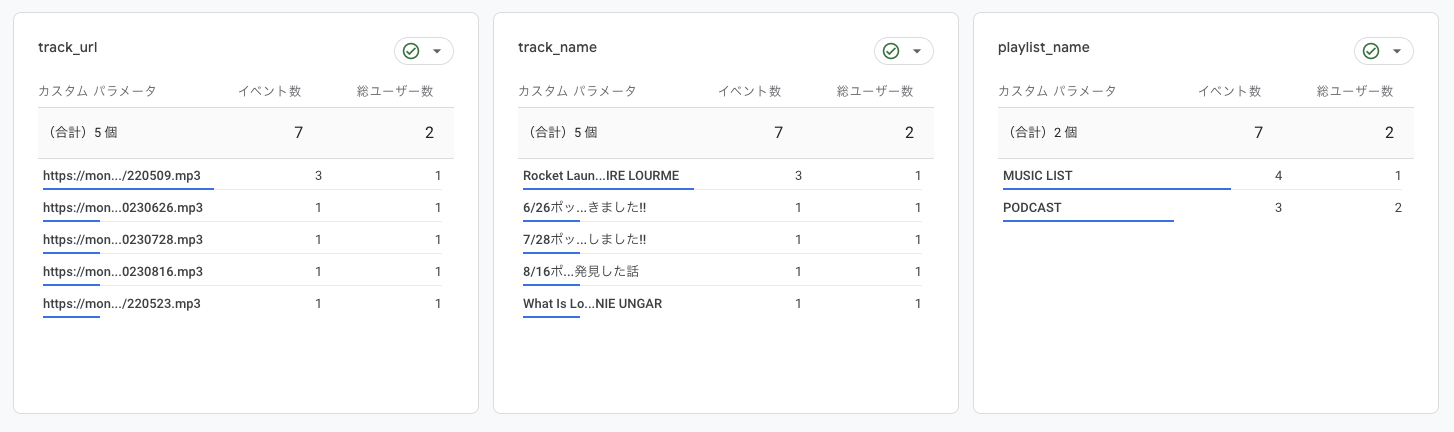
Task: Open the track_url card dropdown arrow
Action: (437, 51)
